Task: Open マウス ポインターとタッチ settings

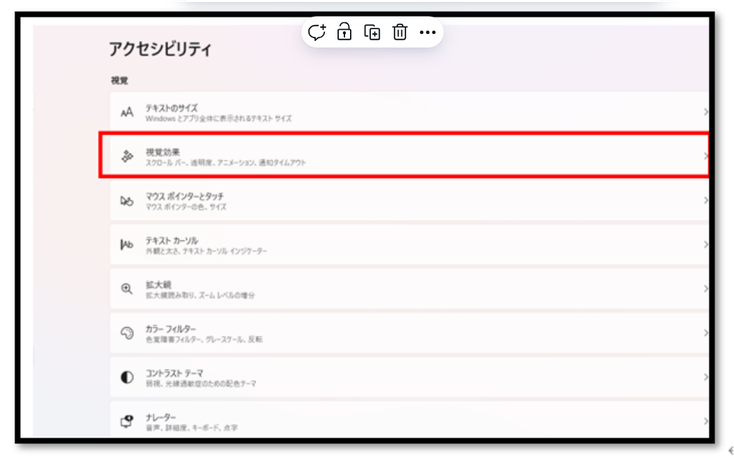Action: [409, 201]
